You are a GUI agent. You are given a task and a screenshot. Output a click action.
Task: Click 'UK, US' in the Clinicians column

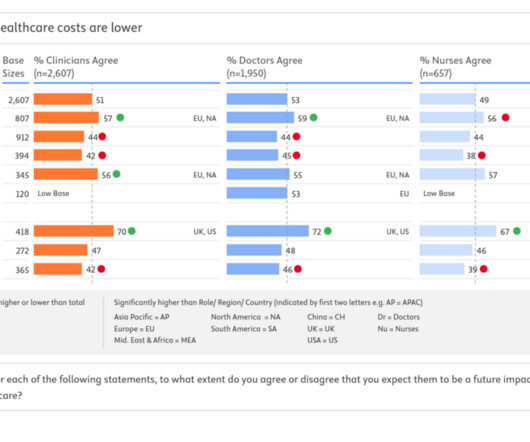[x=205, y=232]
